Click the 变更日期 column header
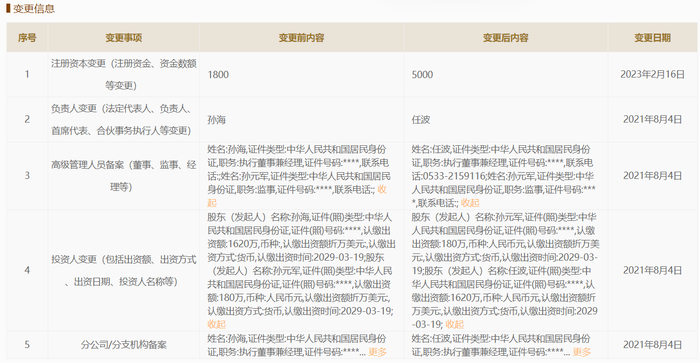Image resolution: width=700 pixels, height=363 pixels. tap(652, 38)
